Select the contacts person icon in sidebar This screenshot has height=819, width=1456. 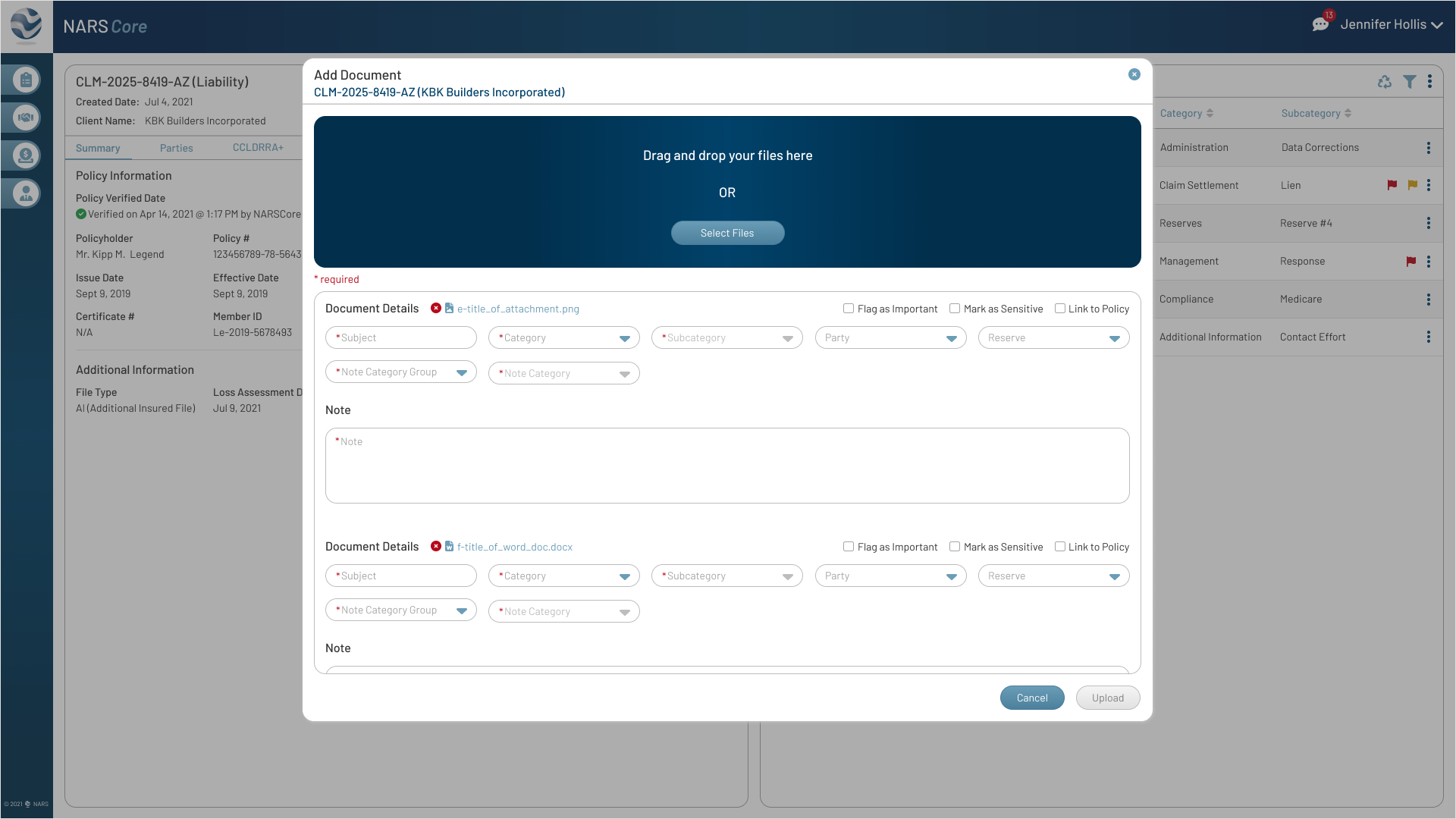click(x=25, y=193)
